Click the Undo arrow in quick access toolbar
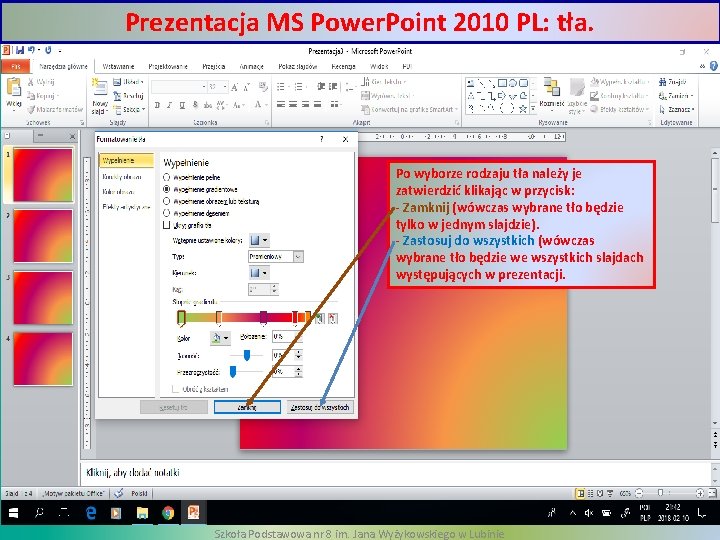 [x=31, y=50]
